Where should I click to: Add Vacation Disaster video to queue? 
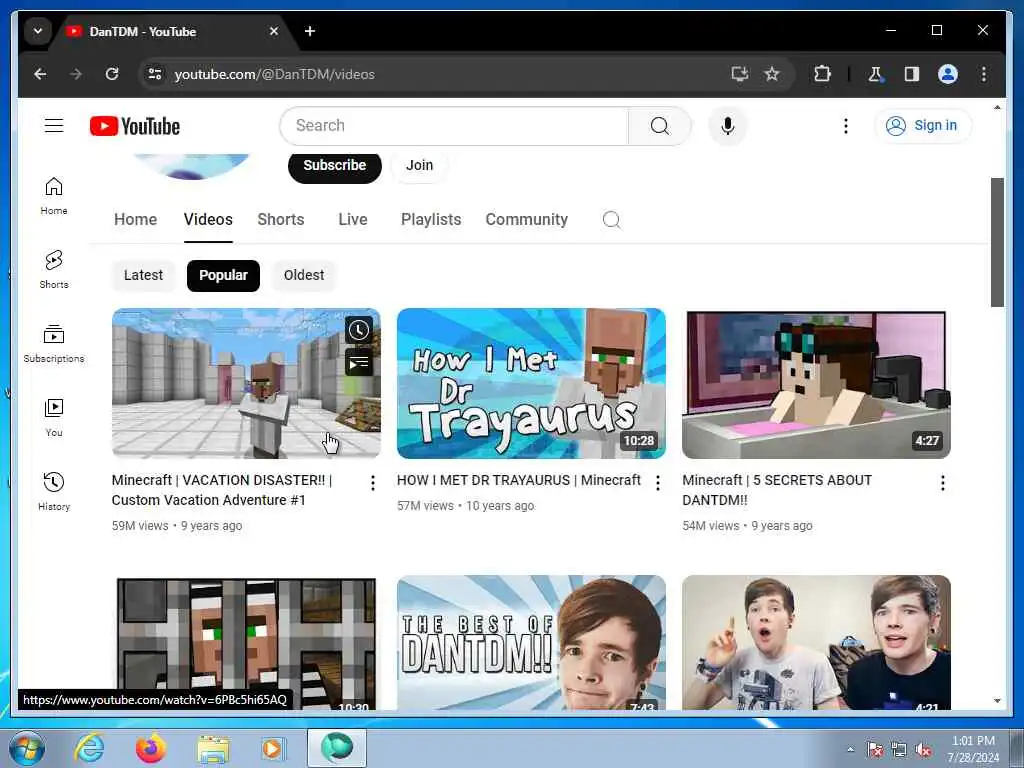click(x=359, y=362)
